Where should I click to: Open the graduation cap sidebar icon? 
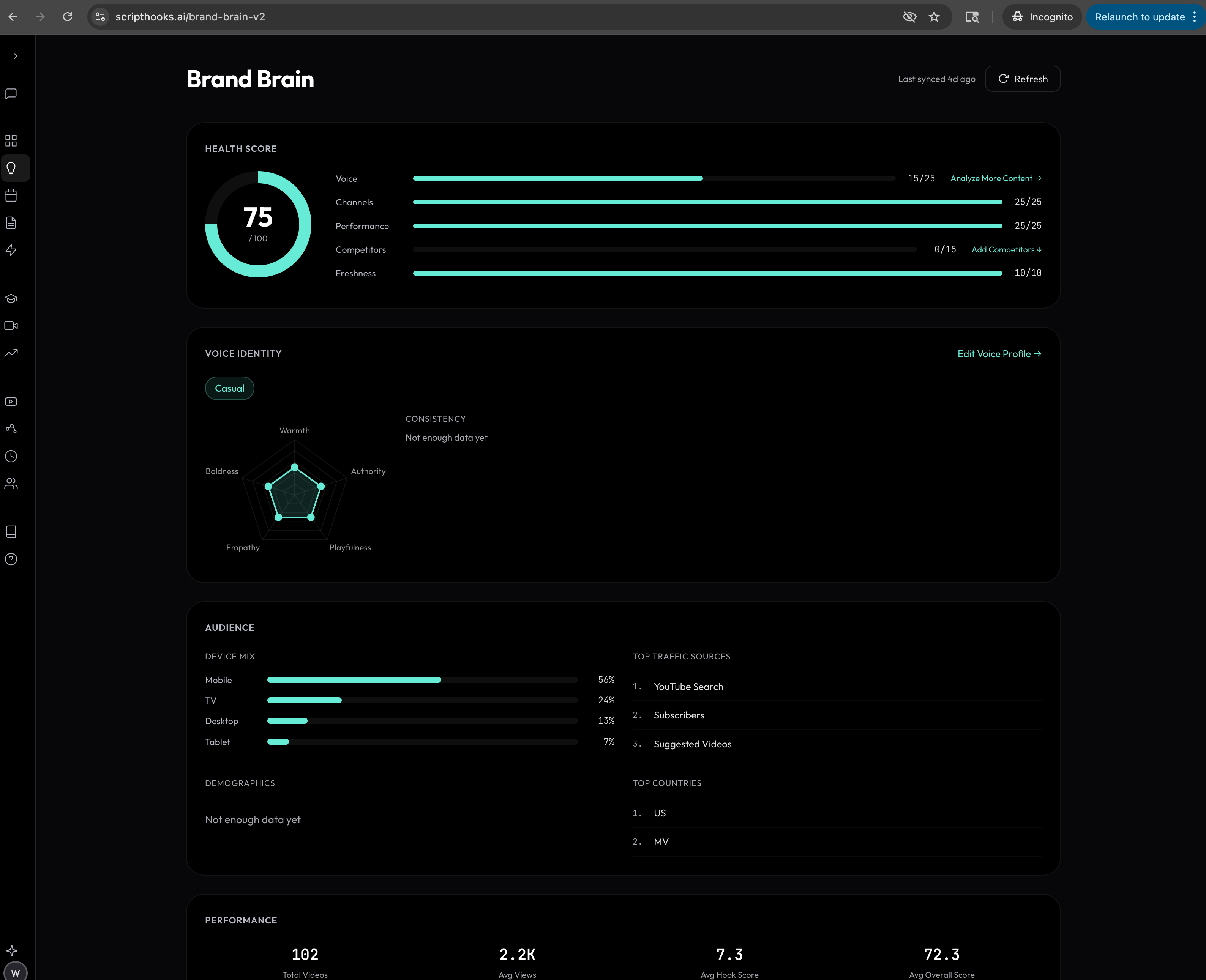tap(11, 299)
